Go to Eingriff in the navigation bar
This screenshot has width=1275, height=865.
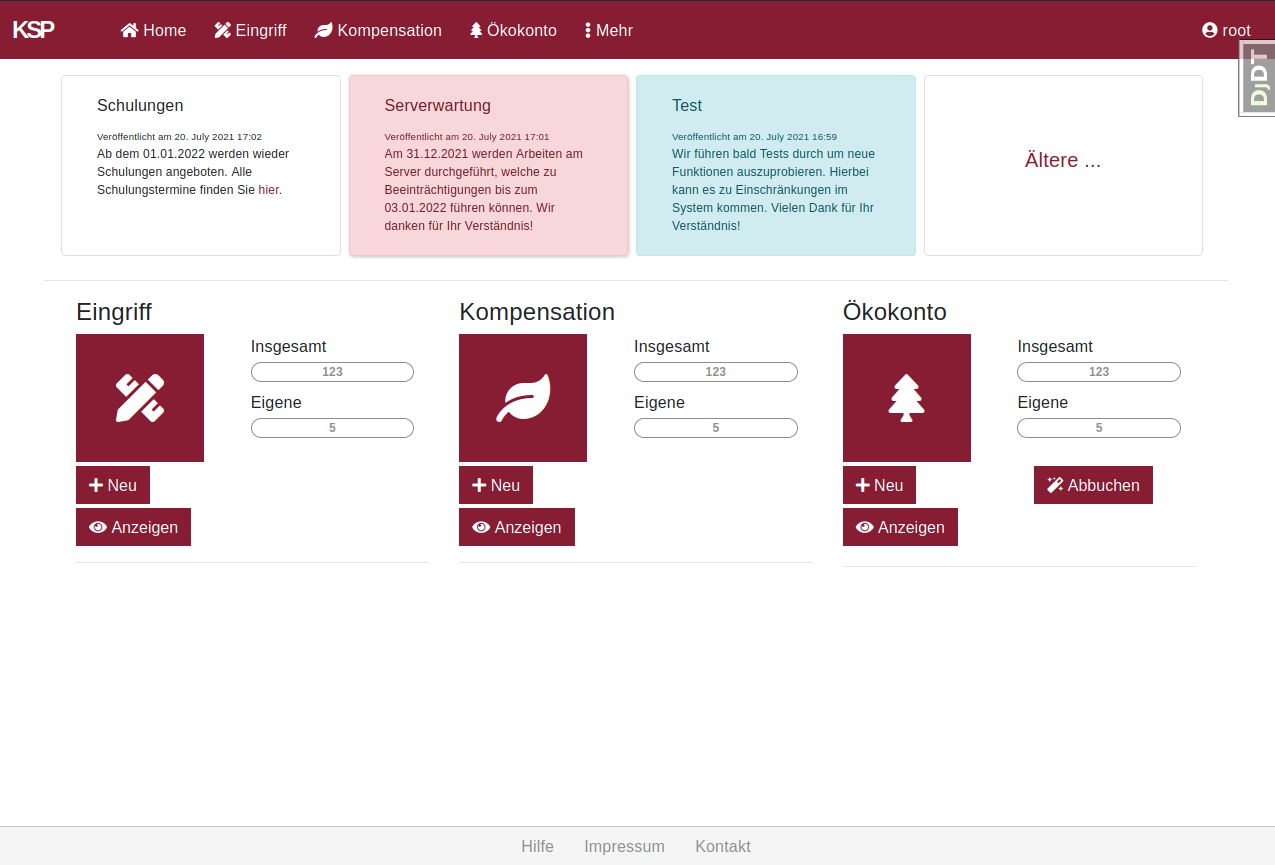tap(250, 30)
